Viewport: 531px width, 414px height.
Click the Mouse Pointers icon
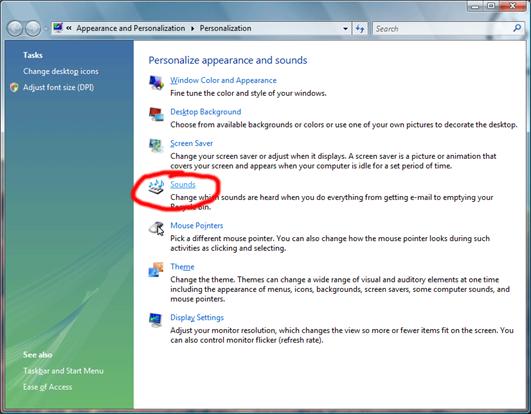click(x=156, y=228)
